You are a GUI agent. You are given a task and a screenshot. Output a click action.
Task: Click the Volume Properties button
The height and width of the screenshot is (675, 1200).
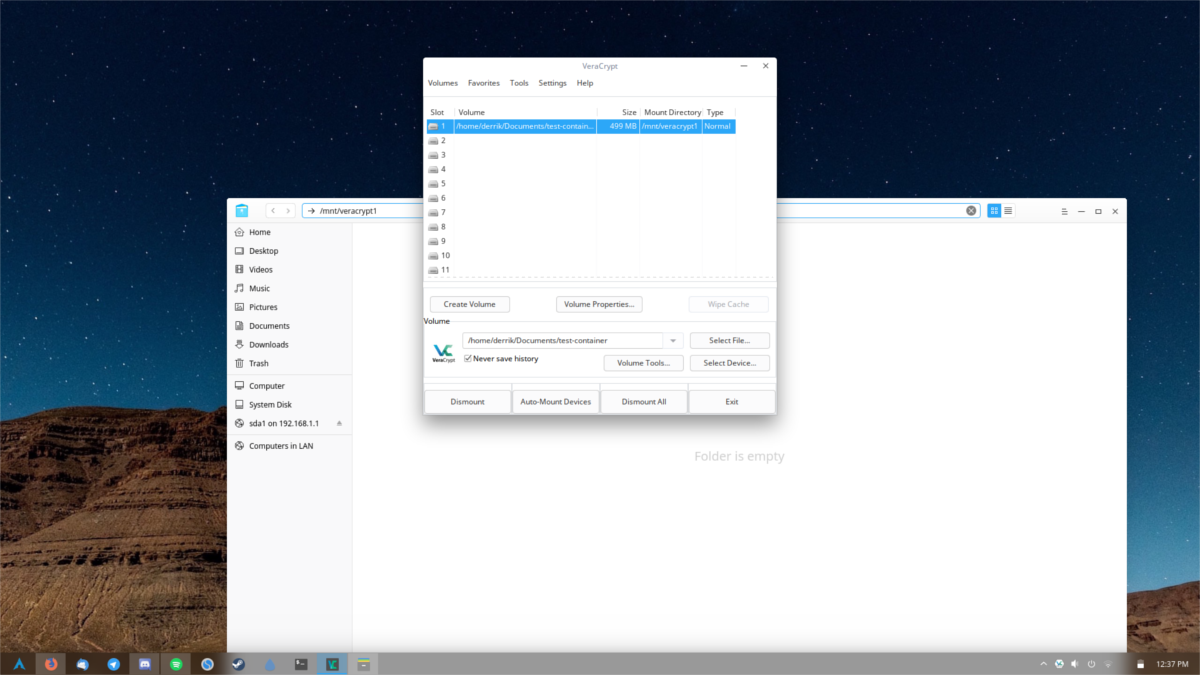pos(598,304)
